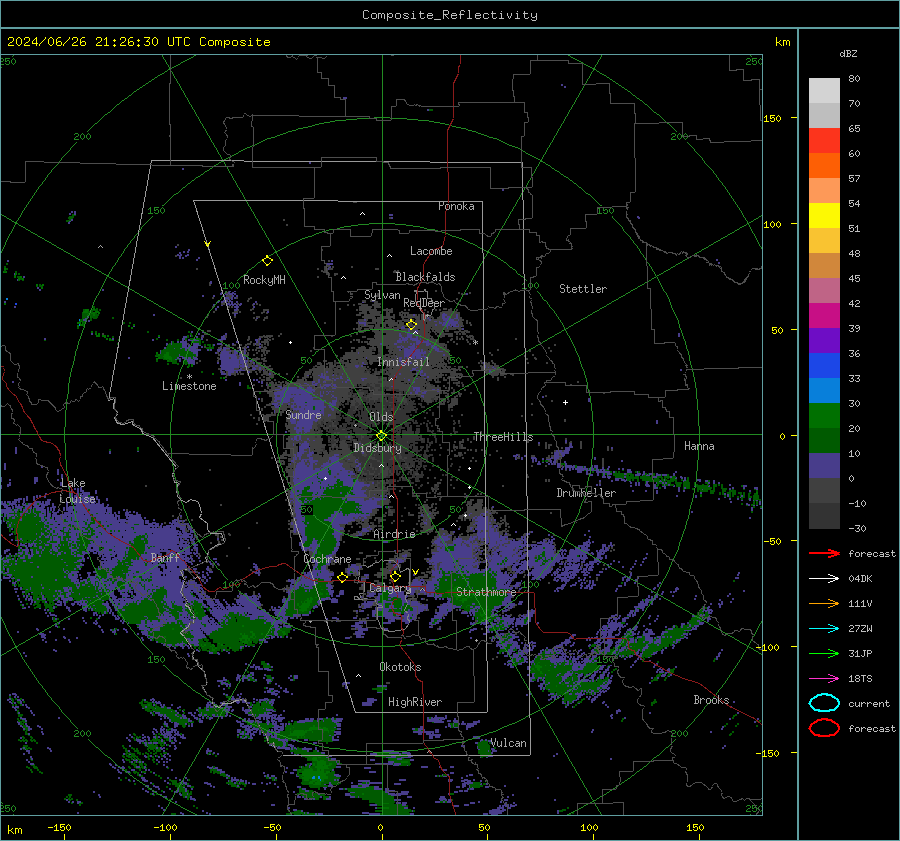Click the 'RockyMH' map label
Screen dimensions: 900x841
[x=264, y=280]
